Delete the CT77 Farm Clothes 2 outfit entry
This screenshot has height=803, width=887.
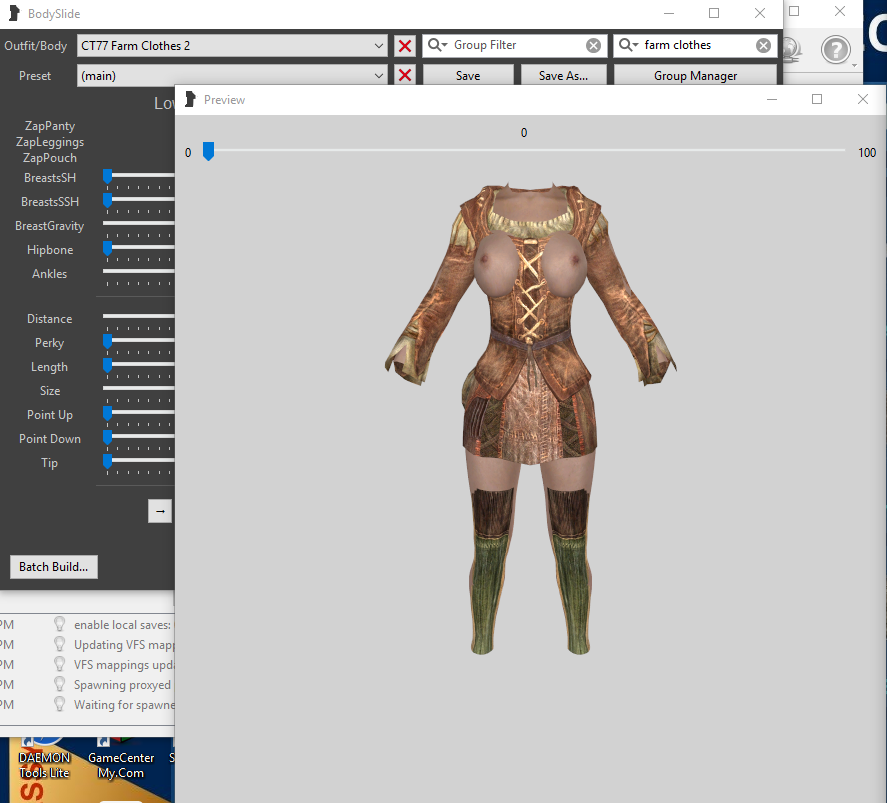(x=405, y=46)
